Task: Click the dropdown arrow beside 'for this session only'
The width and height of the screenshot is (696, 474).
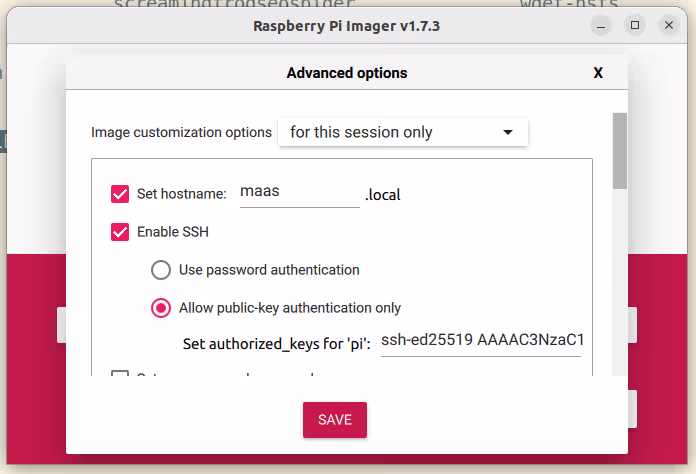Action: click(508, 132)
